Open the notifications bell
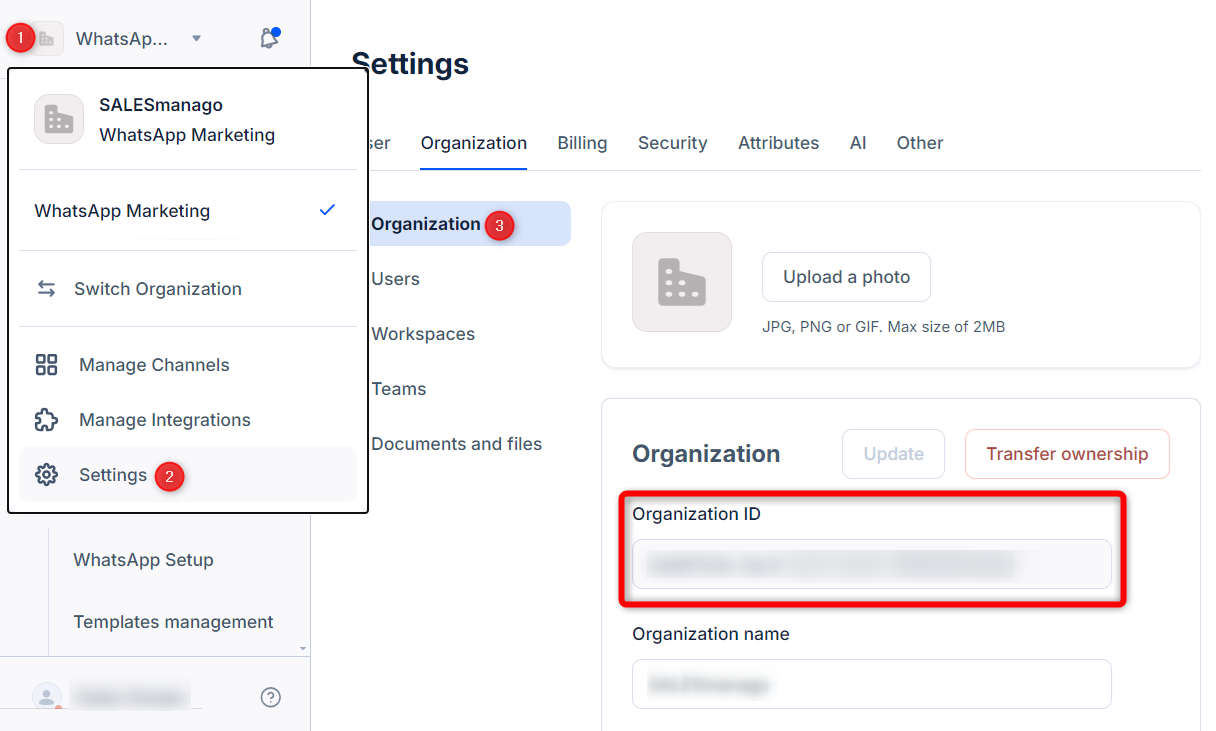The height and width of the screenshot is (731, 1216). pos(269,38)
